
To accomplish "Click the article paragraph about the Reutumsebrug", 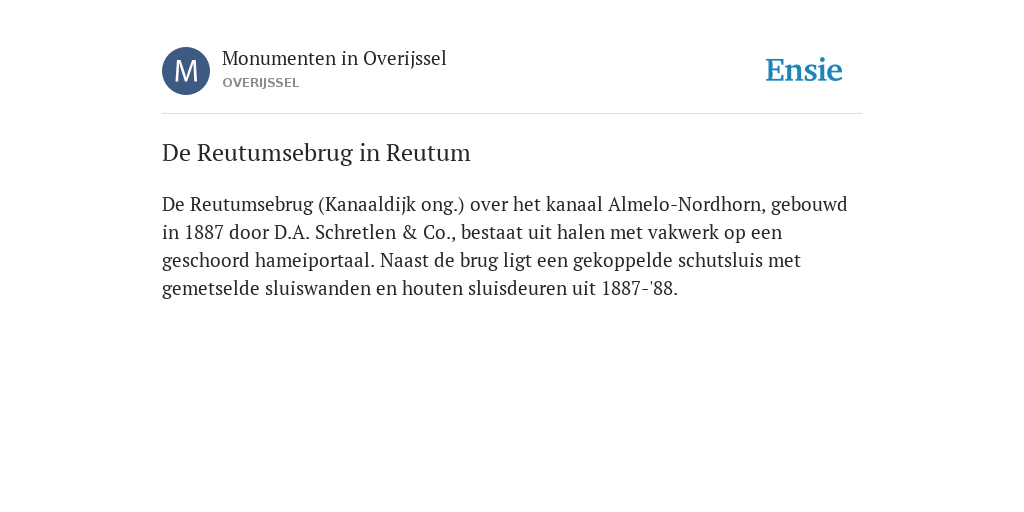I will pyautogui.click(x=505, y=246).
